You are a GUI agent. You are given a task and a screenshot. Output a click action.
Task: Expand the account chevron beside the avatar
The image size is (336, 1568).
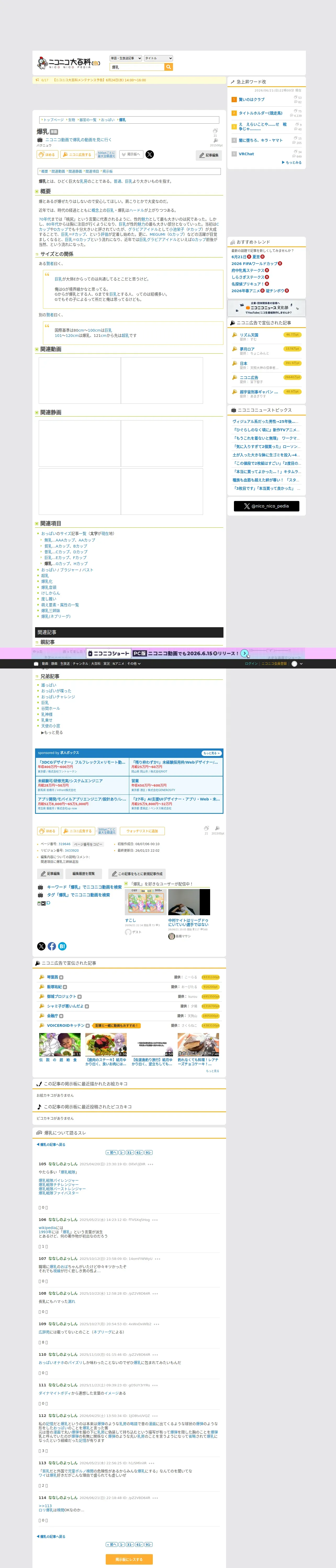click(x=301, y=664)
